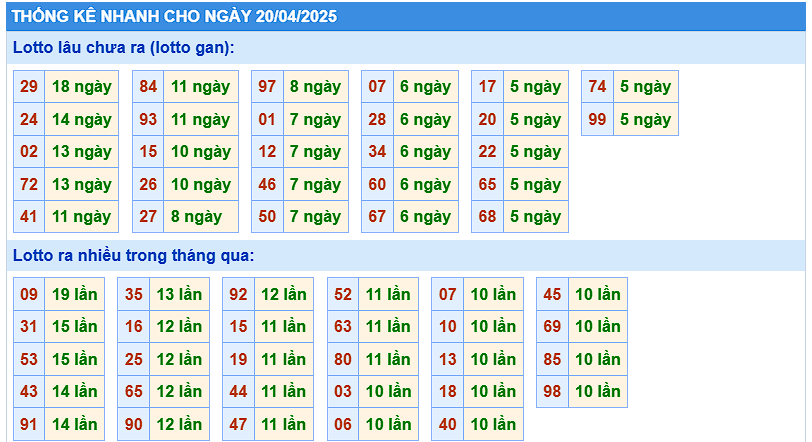Select lotto number 17
This screenshot has height=442, width=812.
point(487,86)
